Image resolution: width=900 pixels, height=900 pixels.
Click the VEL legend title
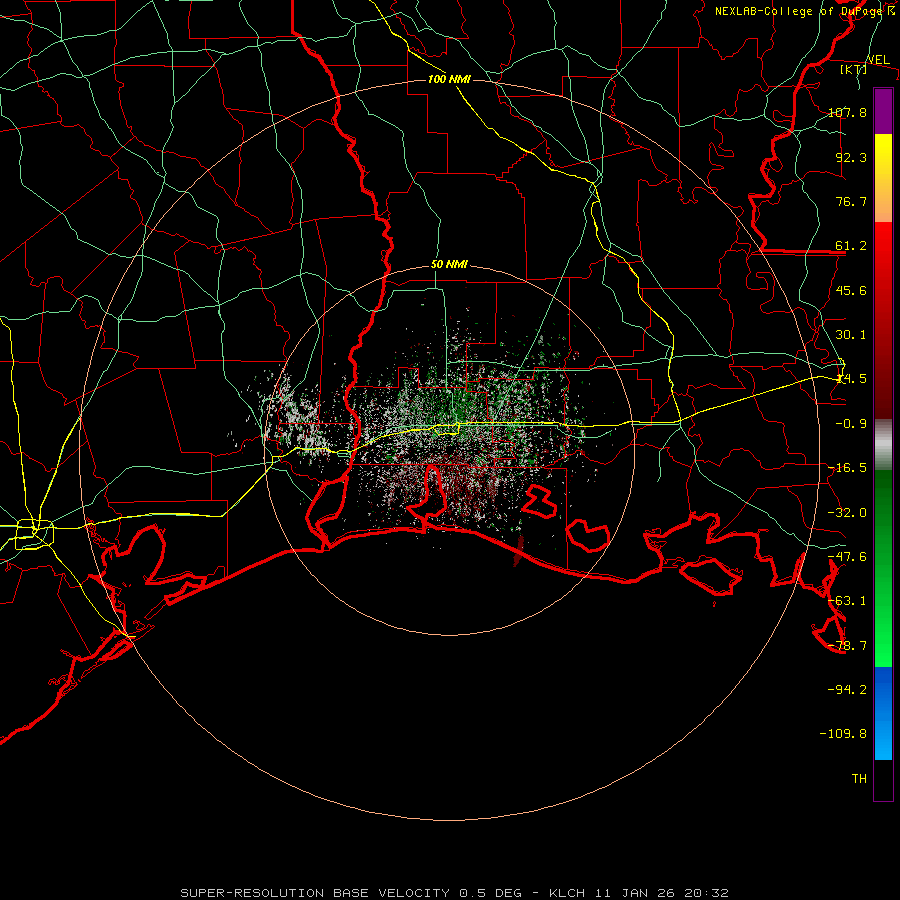coord(878,60)
